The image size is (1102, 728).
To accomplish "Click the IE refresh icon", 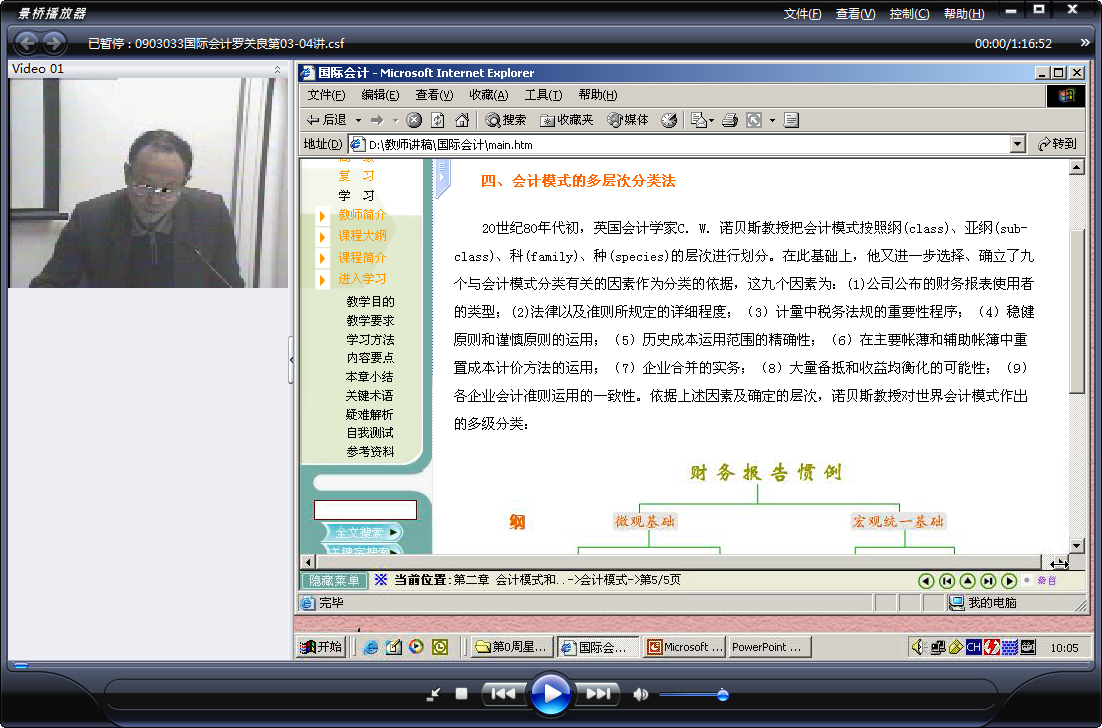I will tap(438, 120).
